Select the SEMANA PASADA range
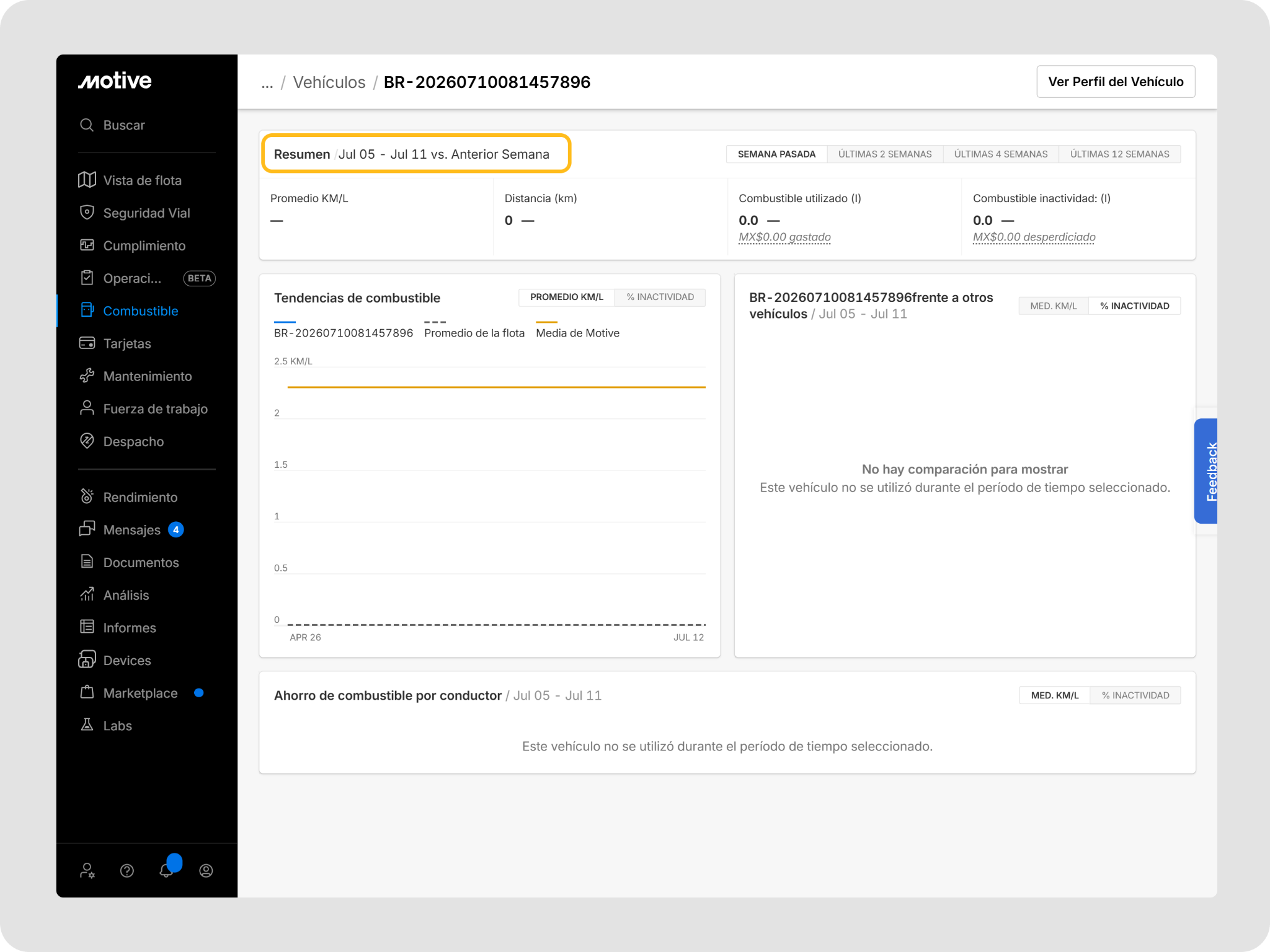 [x=776, y=154]
